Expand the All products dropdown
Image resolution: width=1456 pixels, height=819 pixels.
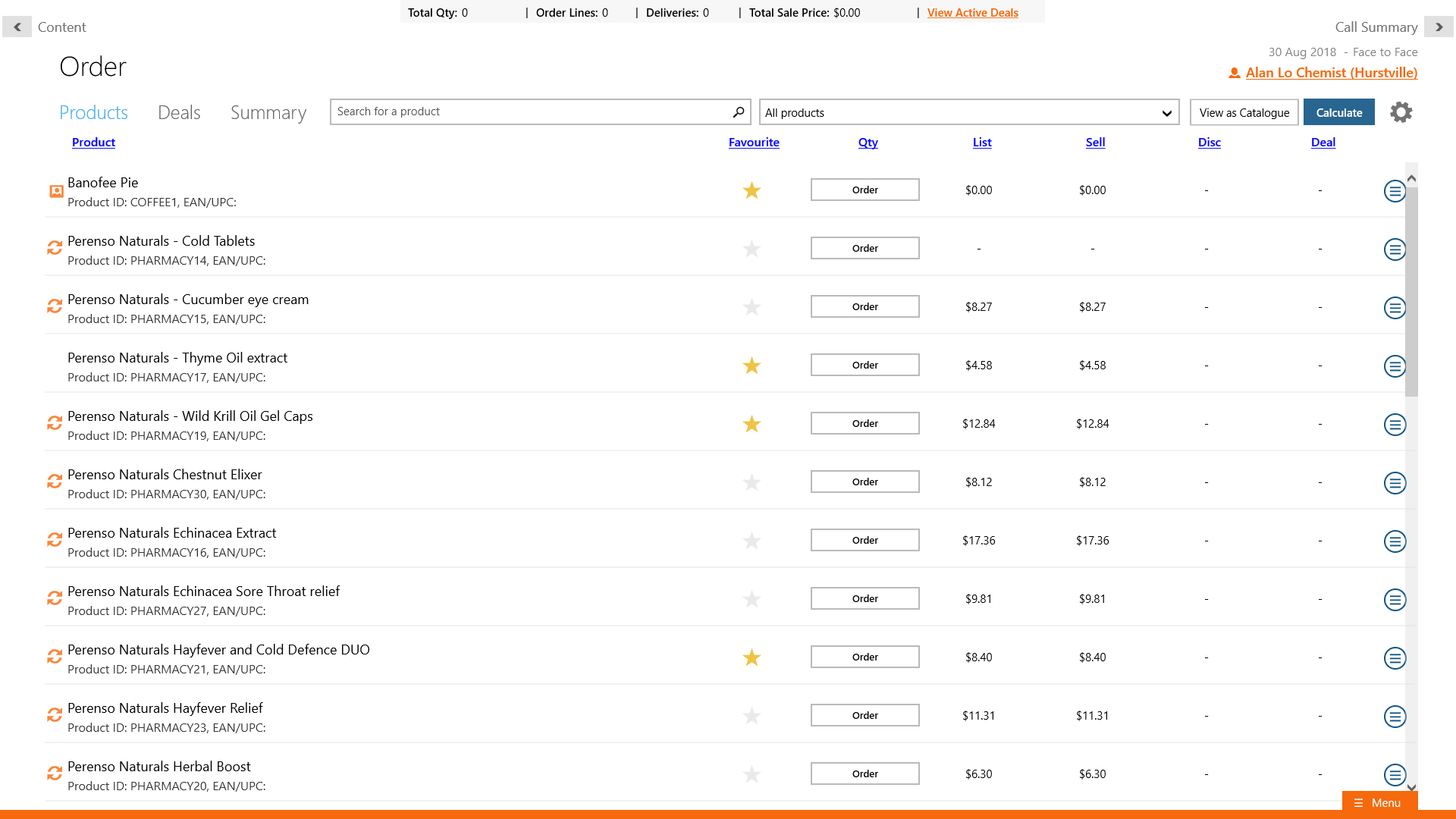[968, 112]
